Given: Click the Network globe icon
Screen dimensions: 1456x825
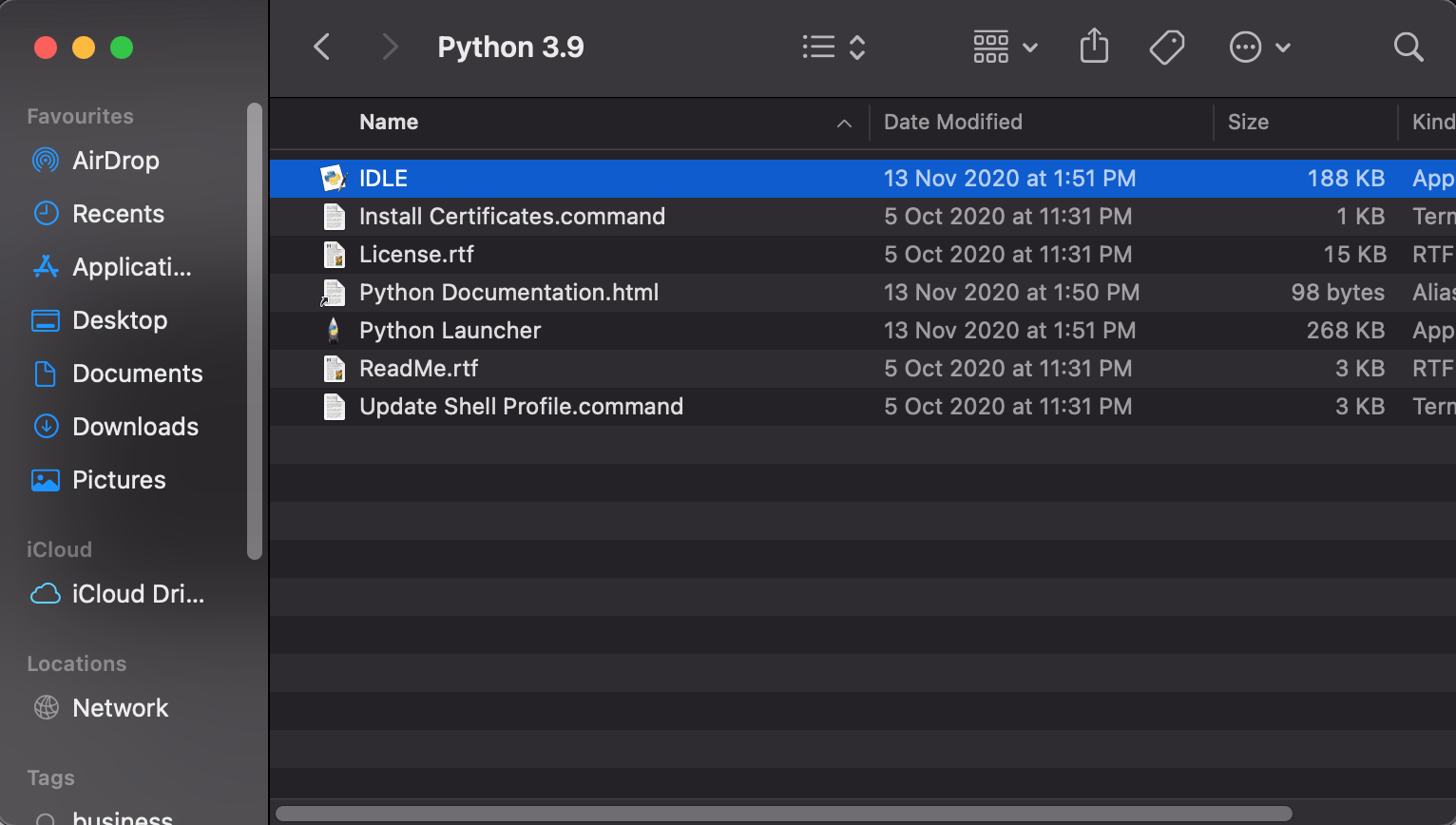Looking at the screenshot, I should (46, 708).
